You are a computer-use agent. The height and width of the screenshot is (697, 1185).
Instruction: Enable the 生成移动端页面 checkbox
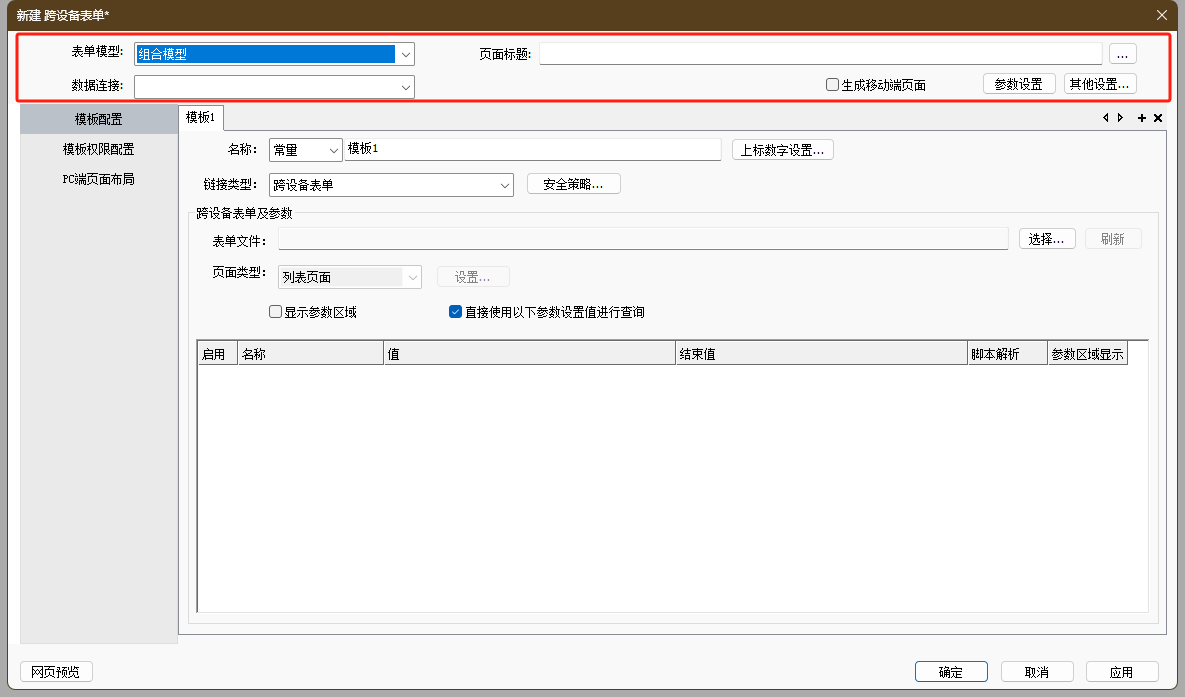(x=832, y=85)
